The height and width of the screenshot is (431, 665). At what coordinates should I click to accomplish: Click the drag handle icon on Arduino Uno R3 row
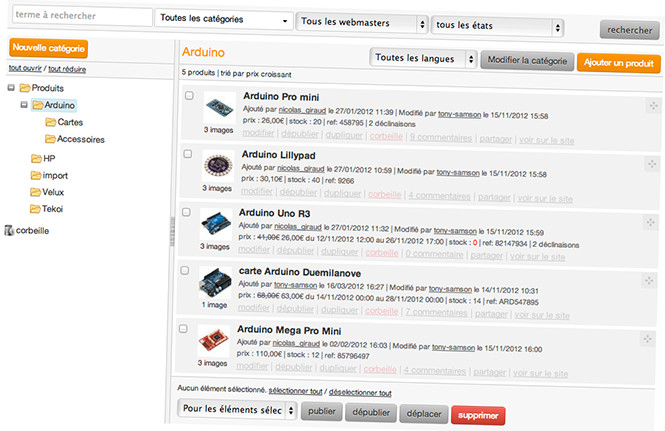[x=649, y=225]
